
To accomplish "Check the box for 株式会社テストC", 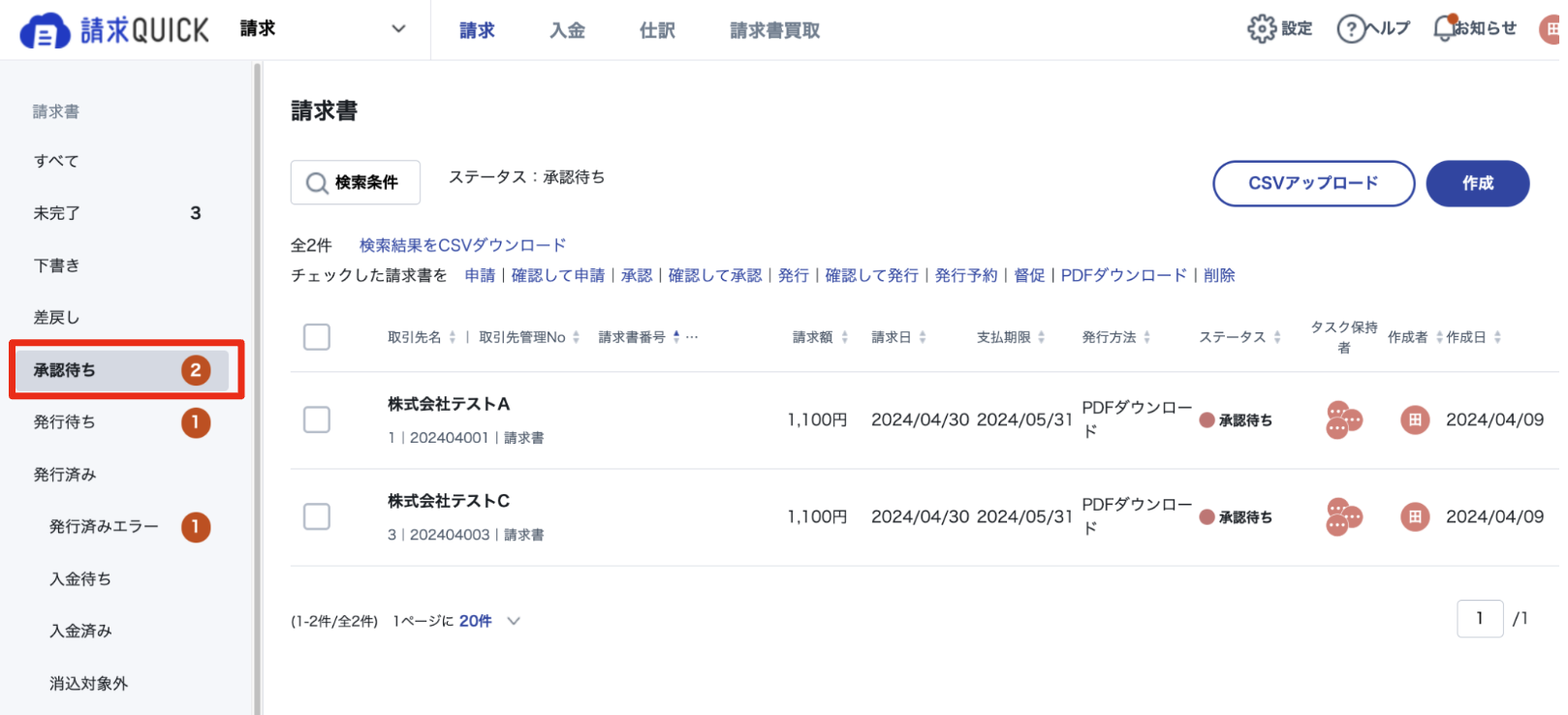I will click(317, 517).
